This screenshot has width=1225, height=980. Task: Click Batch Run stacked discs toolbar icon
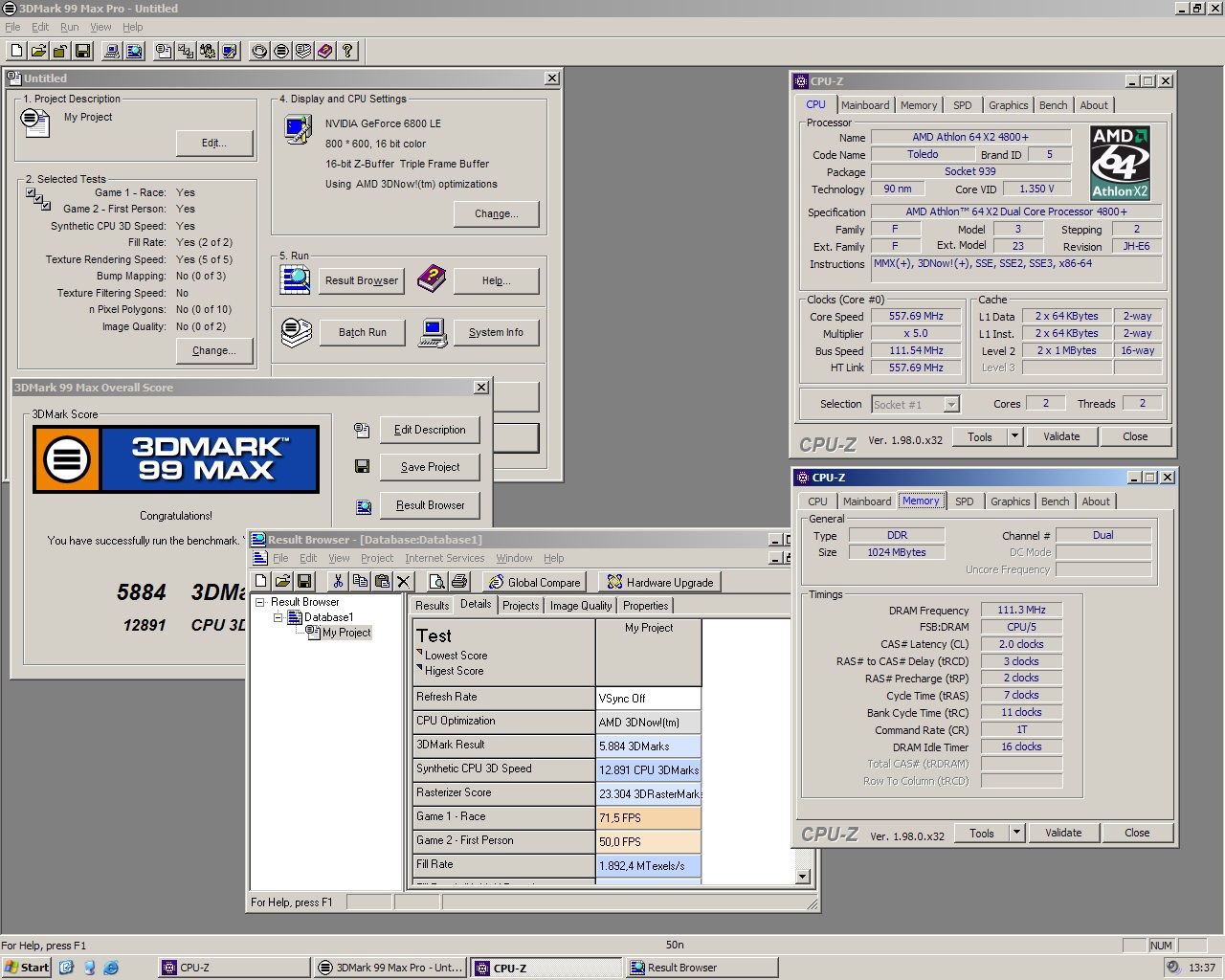tap(303, 51)
